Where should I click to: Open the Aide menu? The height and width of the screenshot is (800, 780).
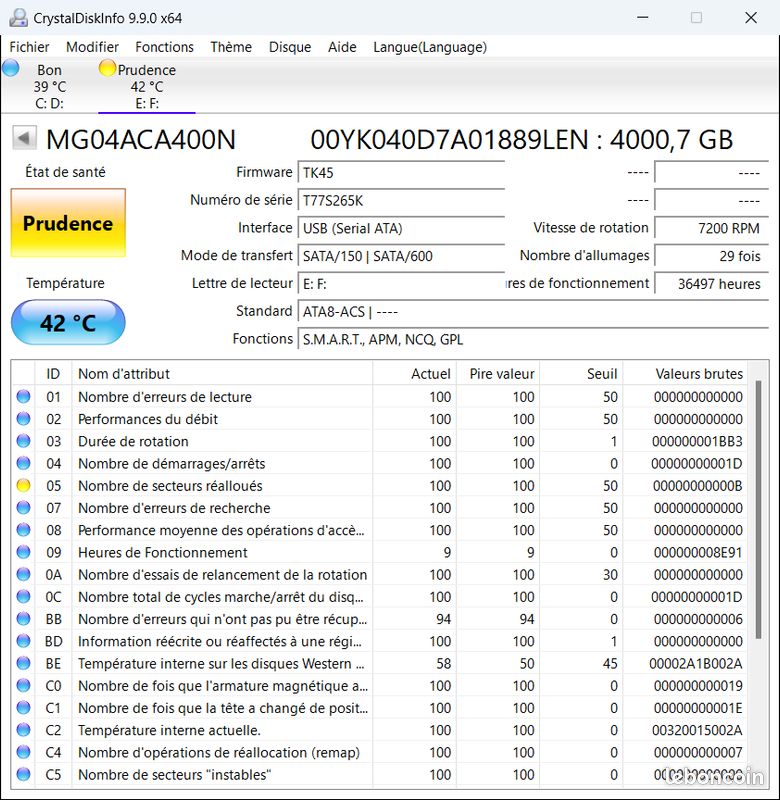point(342,47)
